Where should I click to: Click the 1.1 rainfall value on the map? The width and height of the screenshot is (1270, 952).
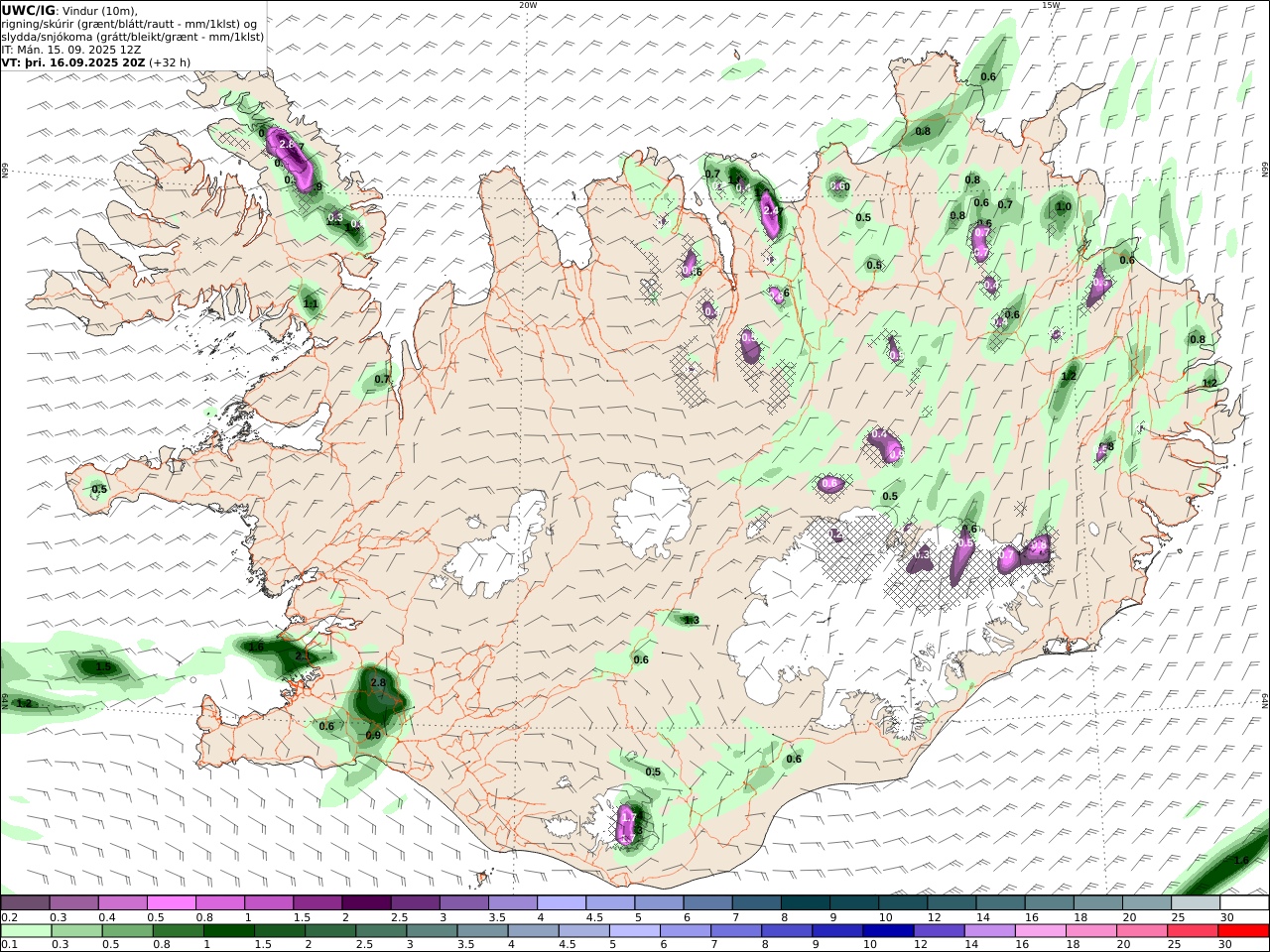(311, 304)
